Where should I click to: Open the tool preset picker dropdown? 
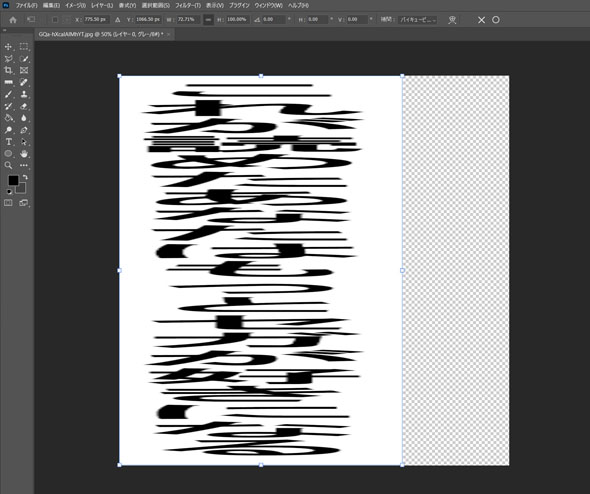[31, 20]
